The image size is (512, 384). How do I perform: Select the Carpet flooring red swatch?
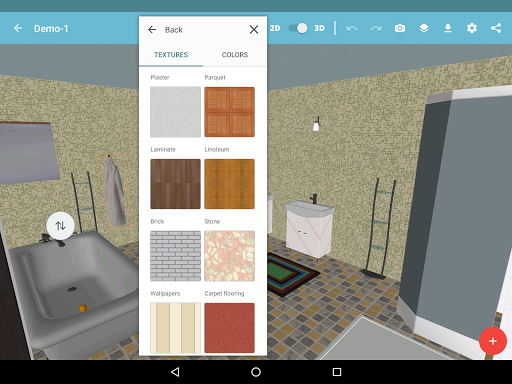pyautogui.click(x=229, y=328)
